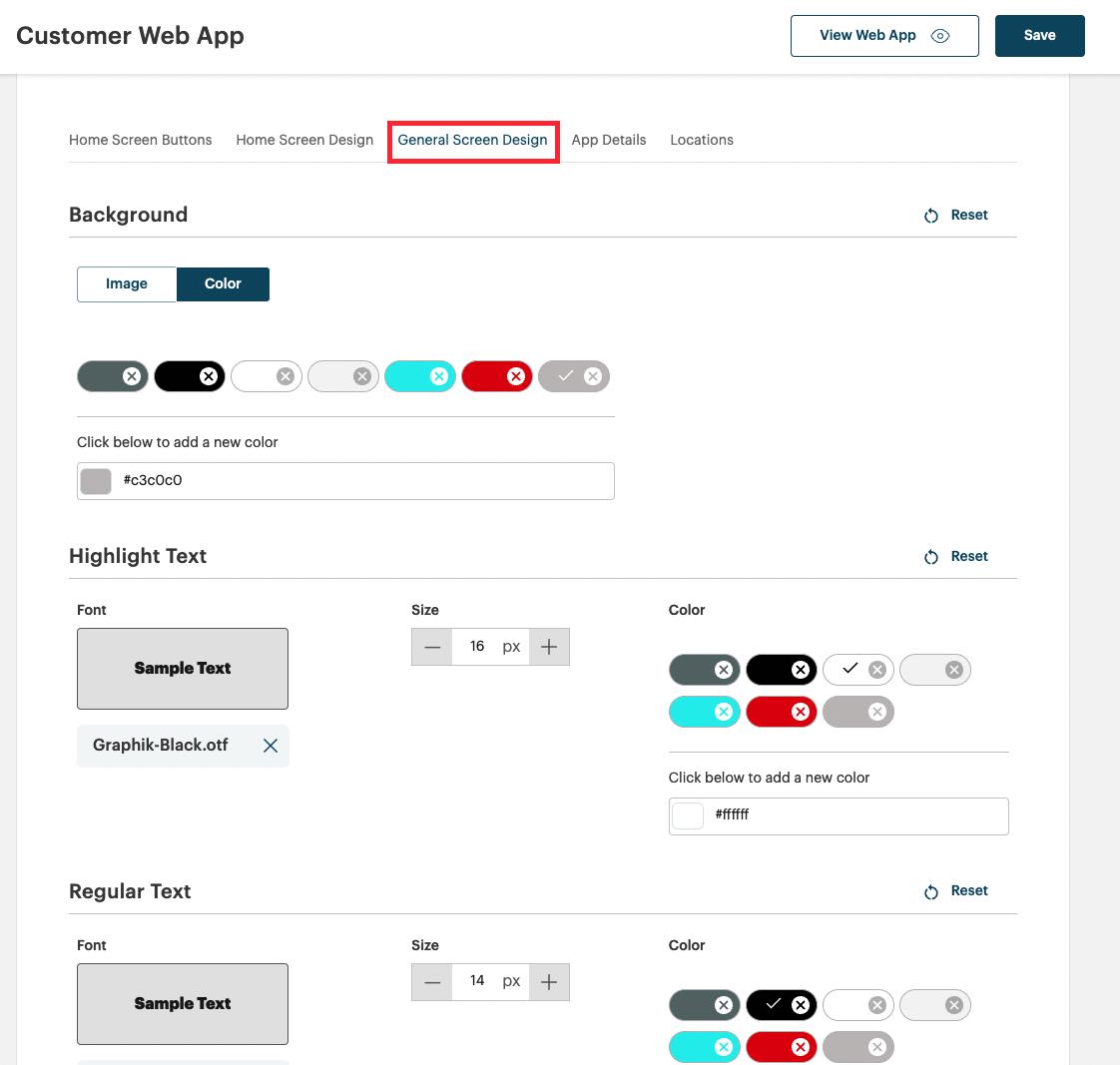This screenshot has width=1120, height=1065.
Task: Decrease Highlight Text size with minus stepper
Action: click(x=431, y=647)
